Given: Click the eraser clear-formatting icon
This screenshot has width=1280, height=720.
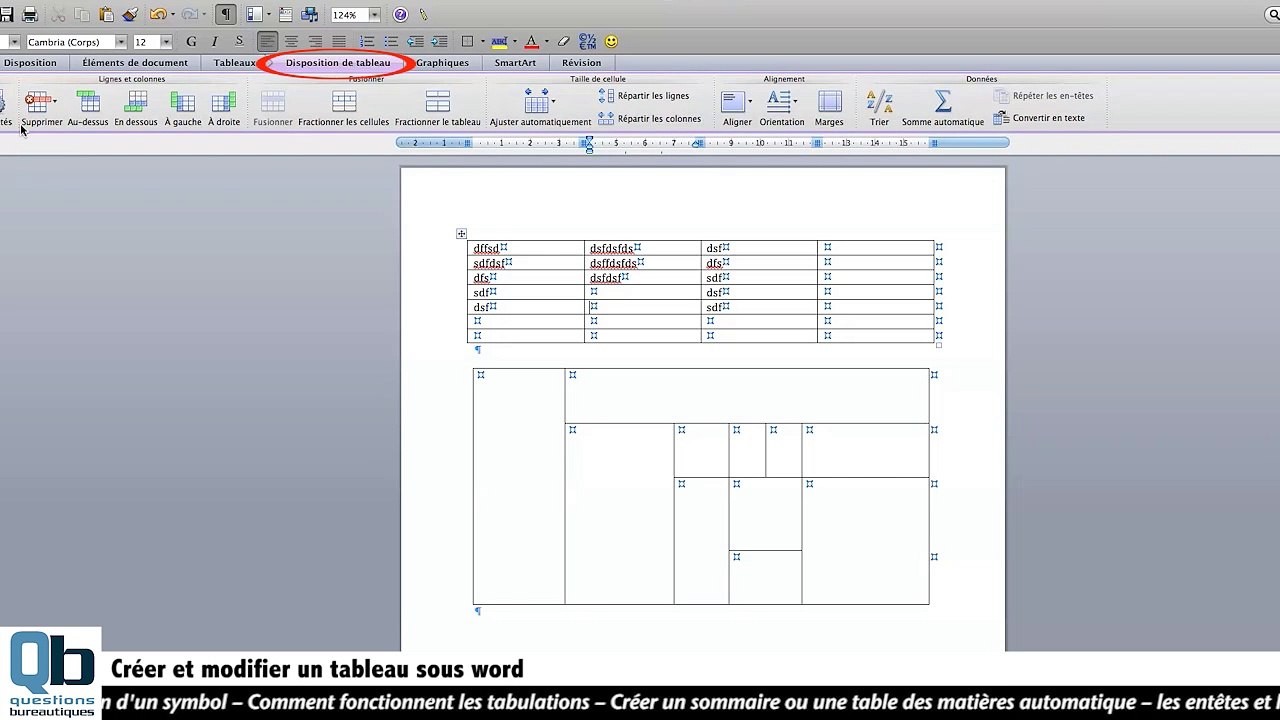Looking at the screenshot, I should point(564,42).
